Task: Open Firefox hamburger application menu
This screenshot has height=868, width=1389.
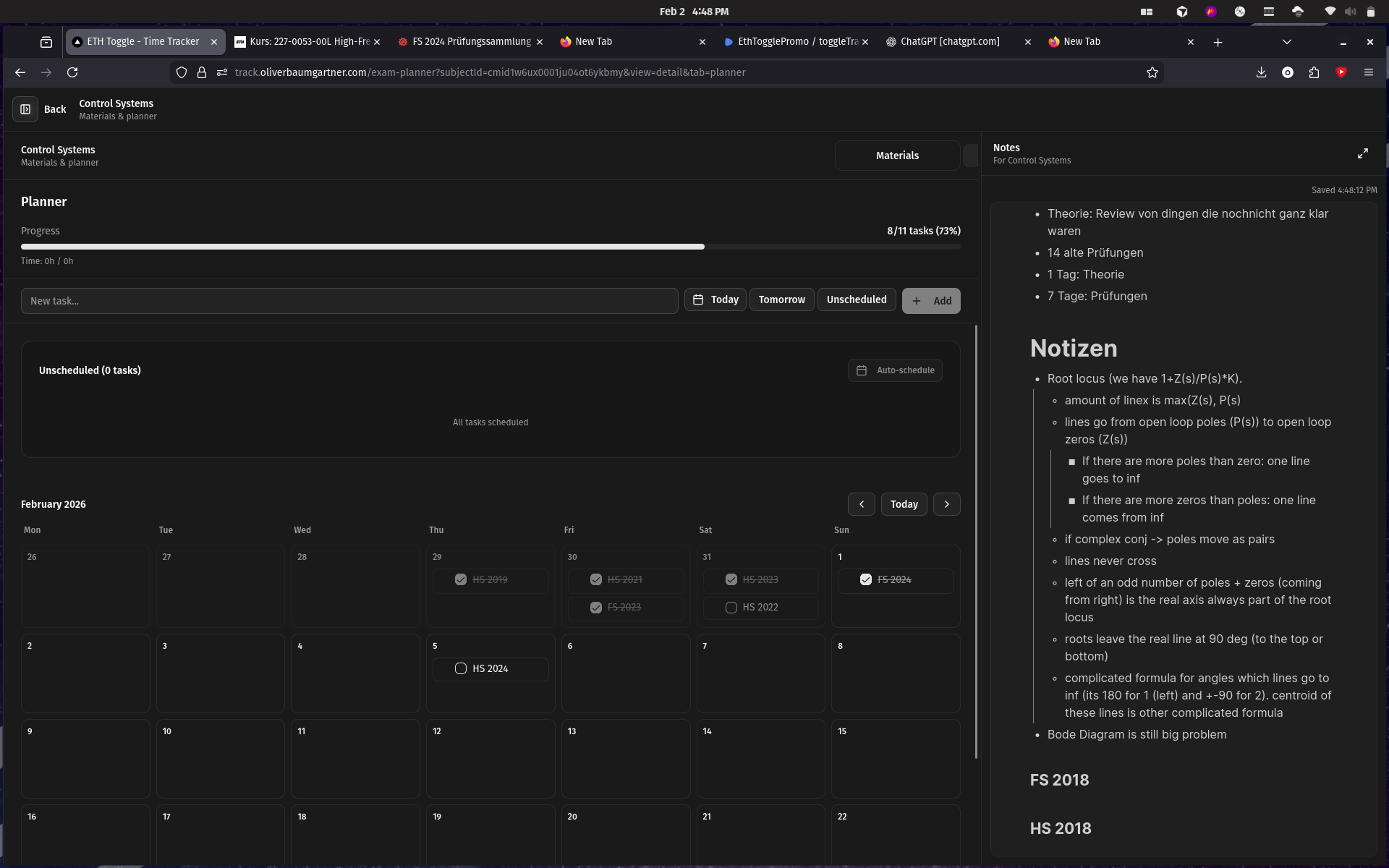Action: pos(1368,72)
